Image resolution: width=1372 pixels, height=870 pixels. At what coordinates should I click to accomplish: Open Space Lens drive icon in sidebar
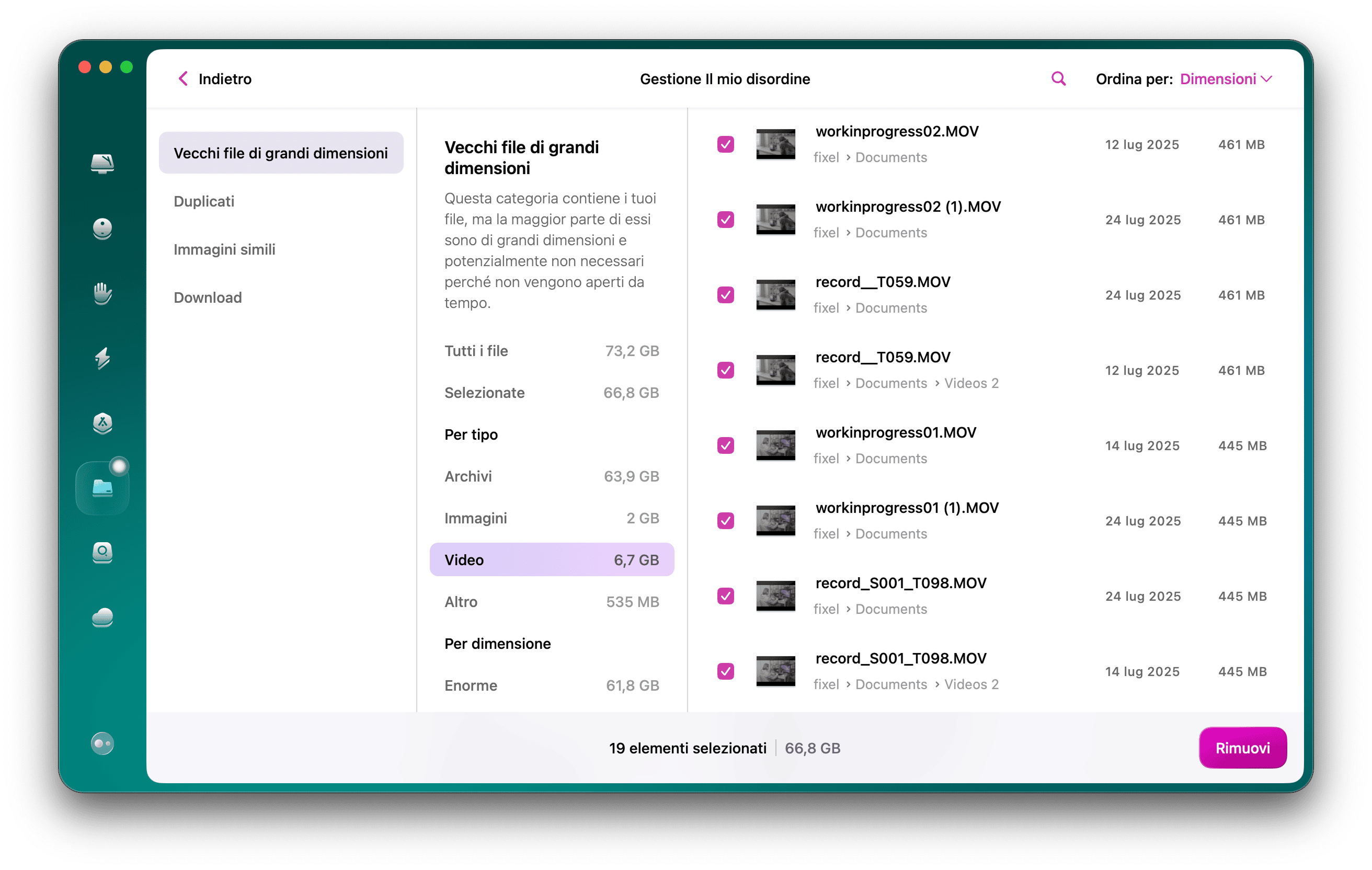(x=102, y=553)
